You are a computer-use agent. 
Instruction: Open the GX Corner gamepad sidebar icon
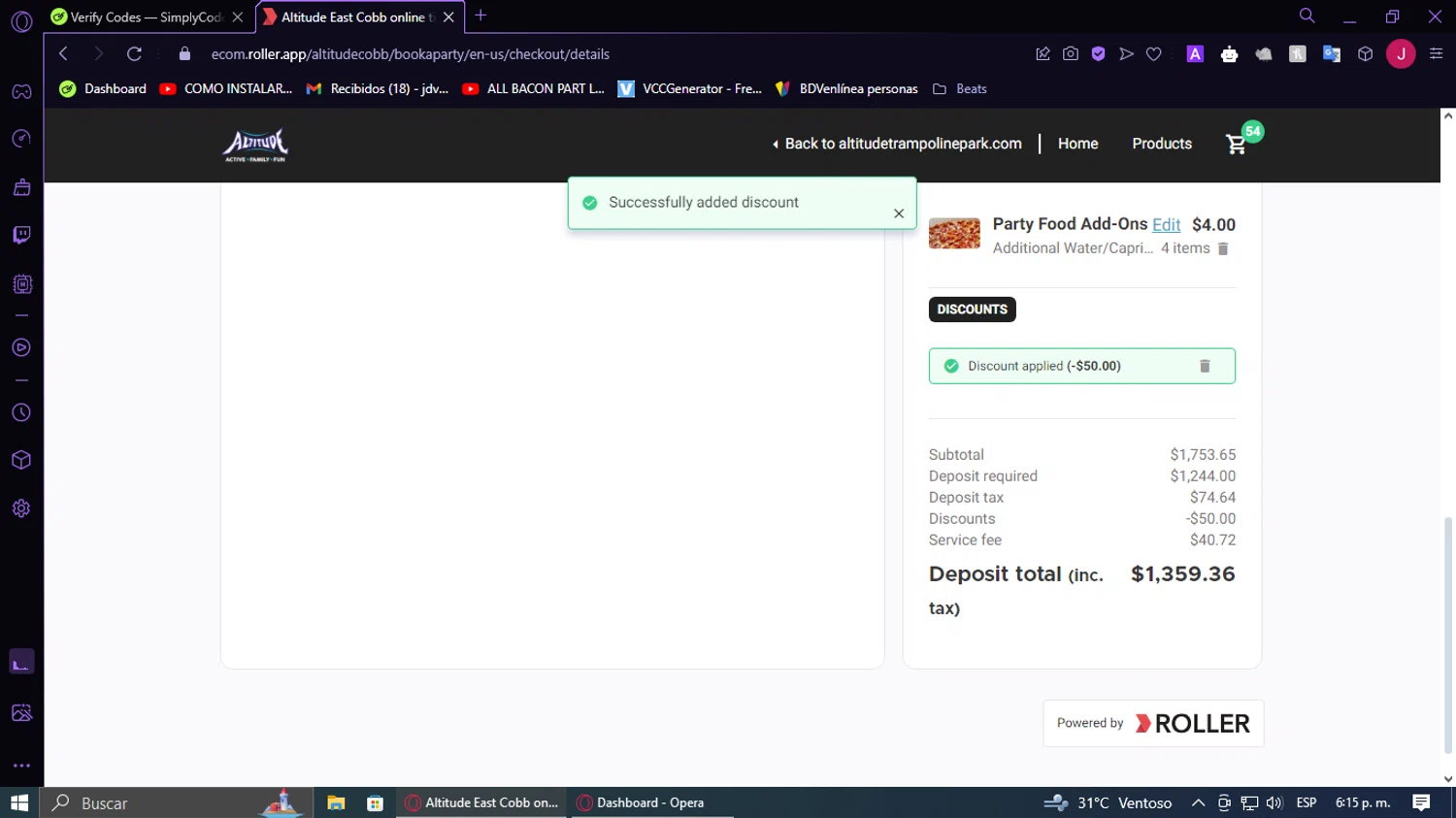21,92
